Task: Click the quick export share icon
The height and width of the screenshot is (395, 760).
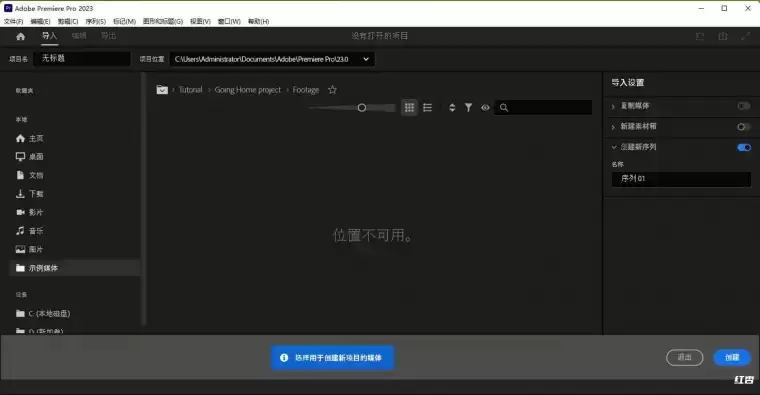Action: (723, 36)
